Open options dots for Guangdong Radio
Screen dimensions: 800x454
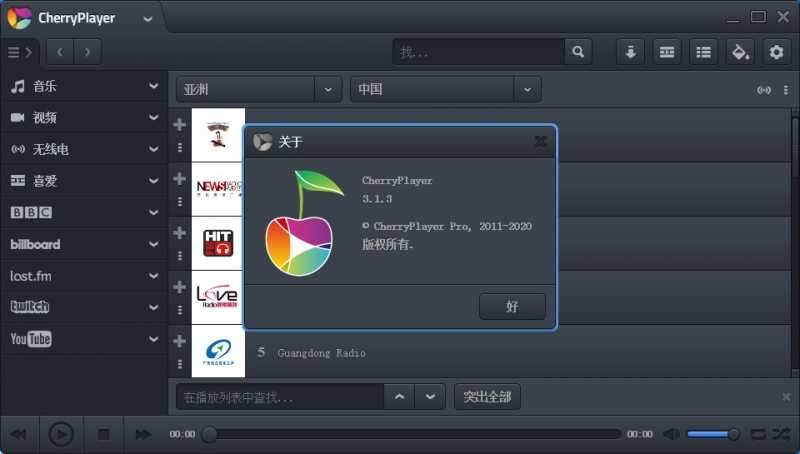pos(180,364)
